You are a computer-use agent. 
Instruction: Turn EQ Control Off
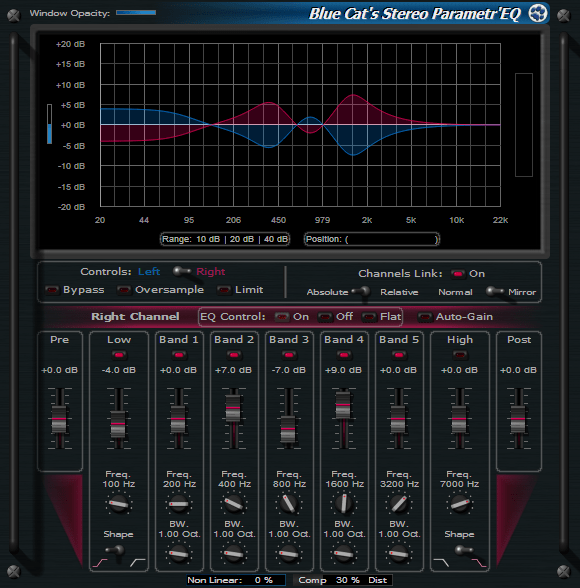click(x=325, y=317)
